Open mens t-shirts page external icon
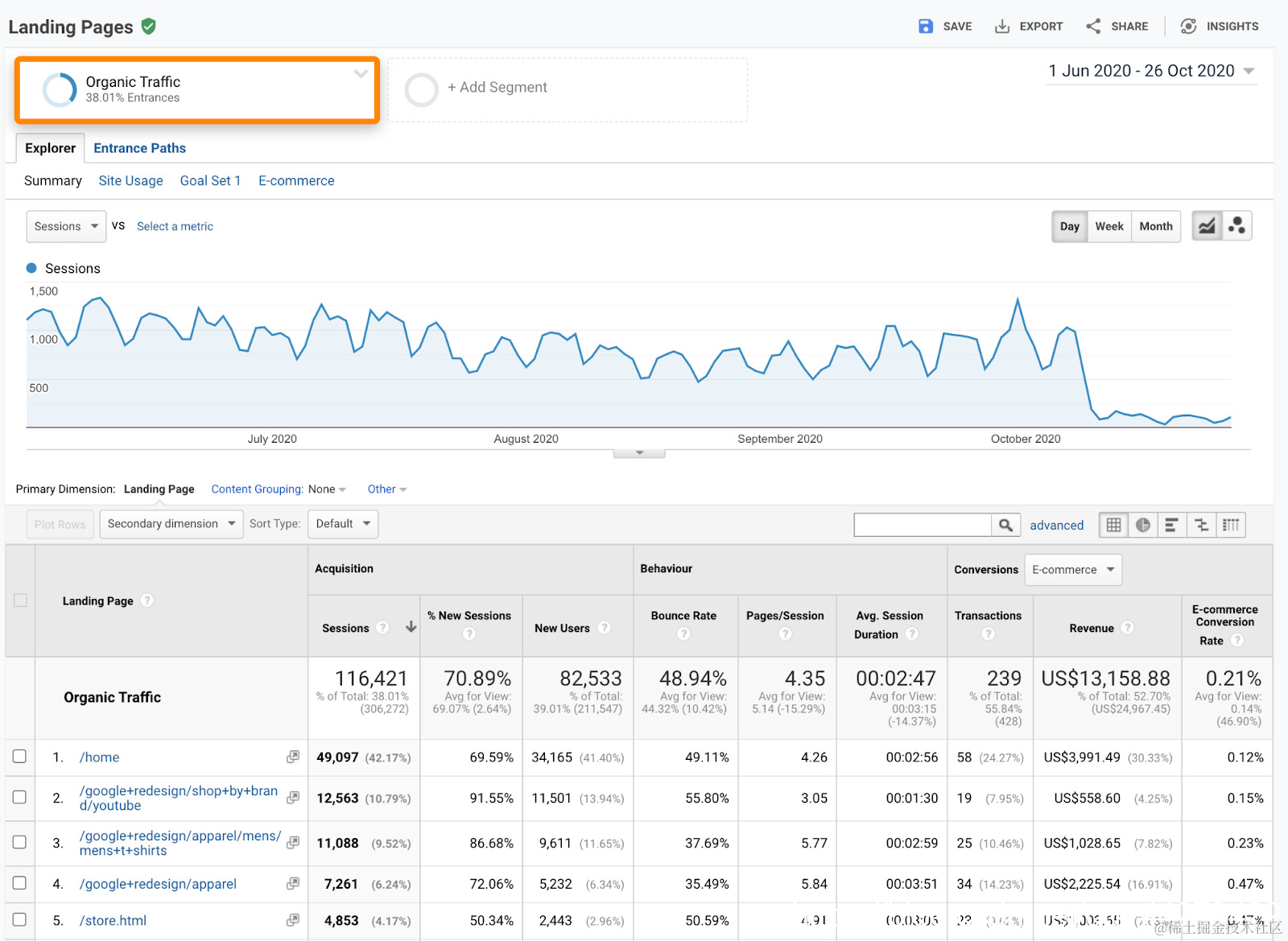The height and width of the screenshot is (941, 1288). tap(293, 842)
